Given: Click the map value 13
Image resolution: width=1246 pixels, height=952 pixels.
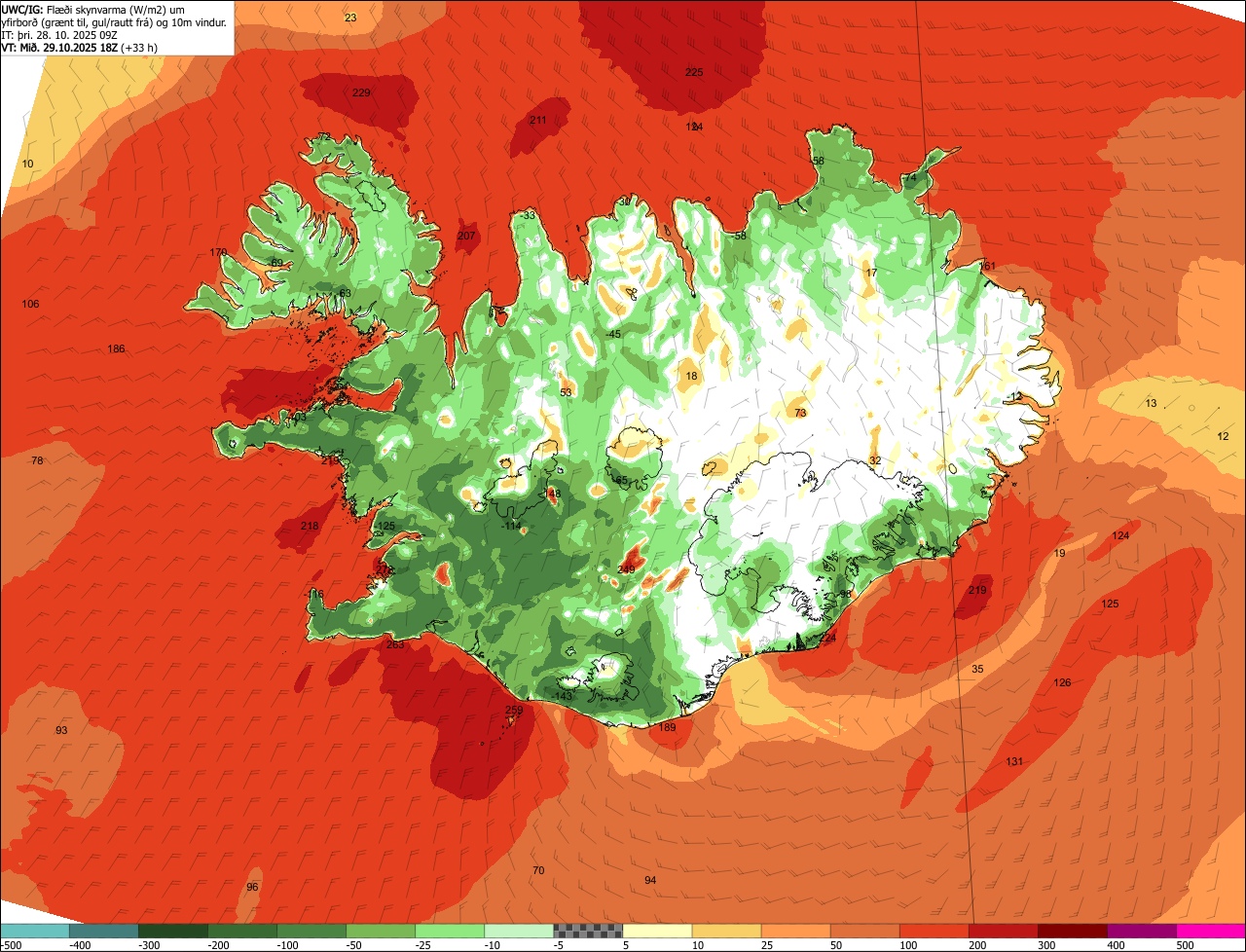Looking at the screenshot, I should click(1151, 403).
